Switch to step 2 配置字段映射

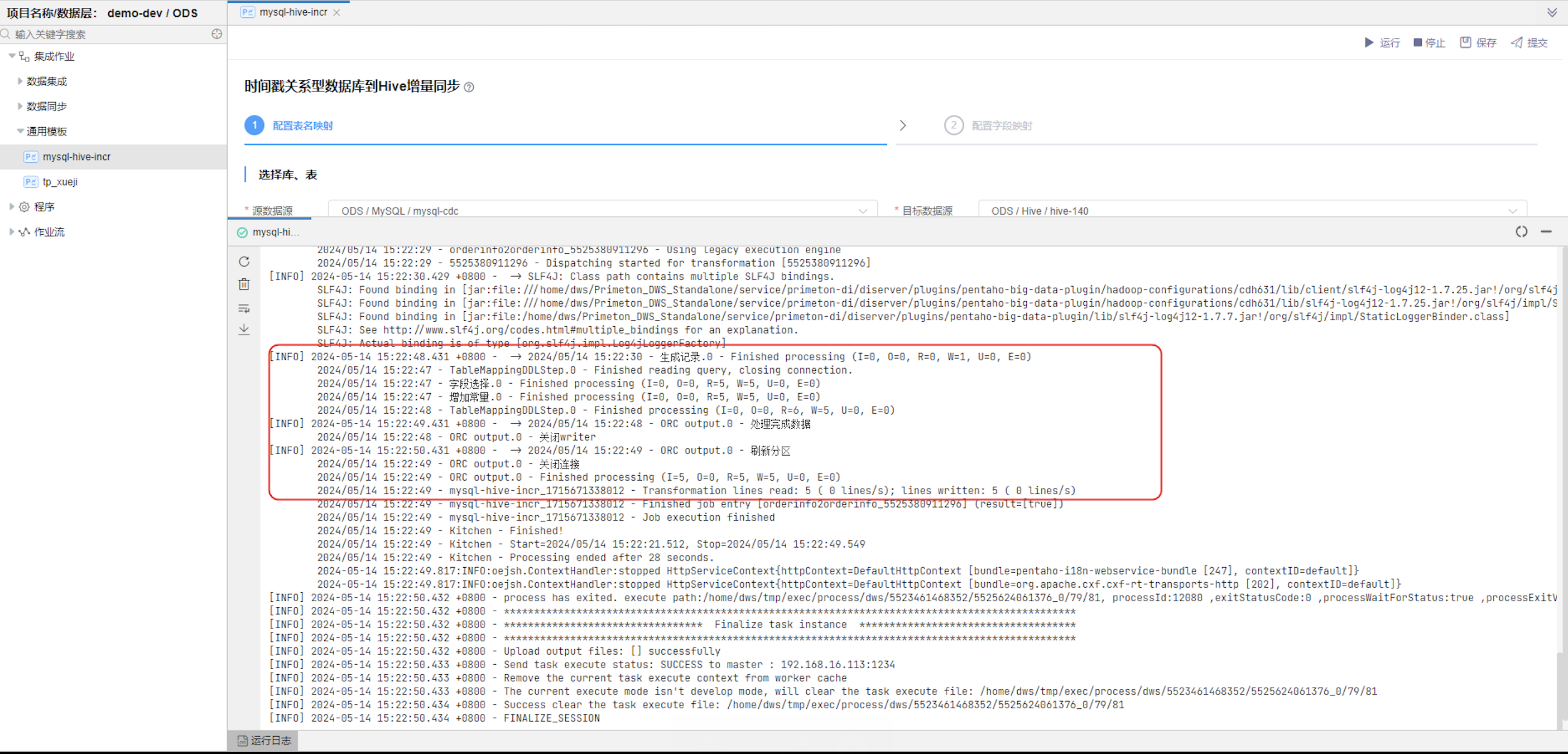[1001, 126]
